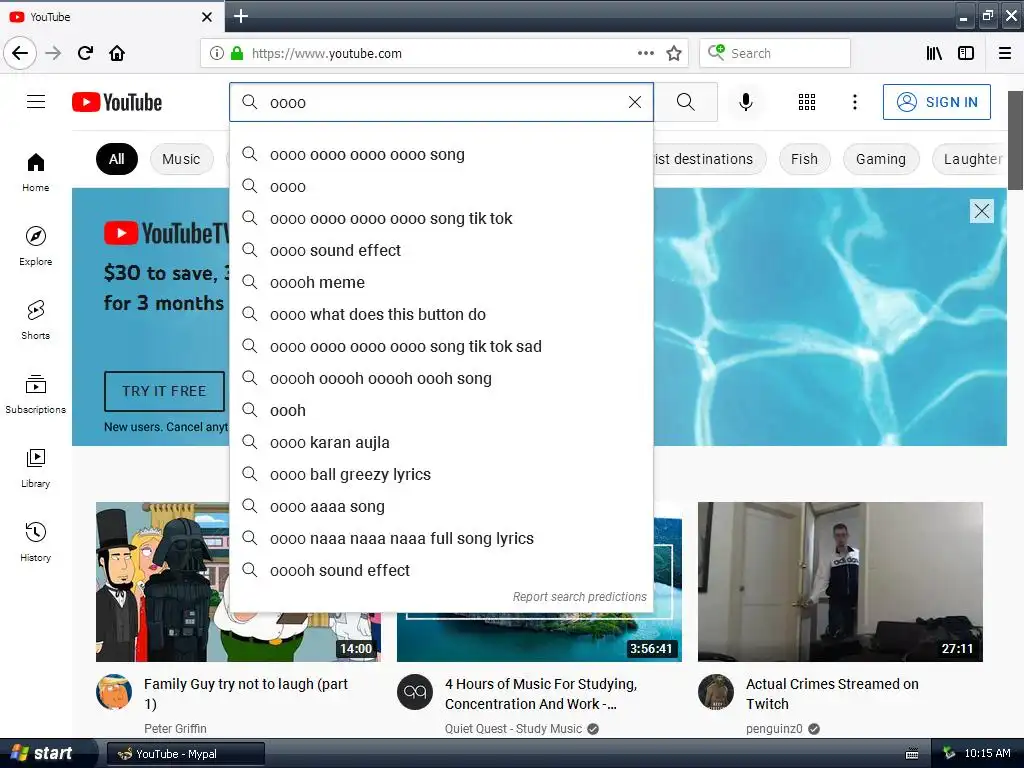Click the YouTube logo
1024x768 pixels.
[117, 102]
